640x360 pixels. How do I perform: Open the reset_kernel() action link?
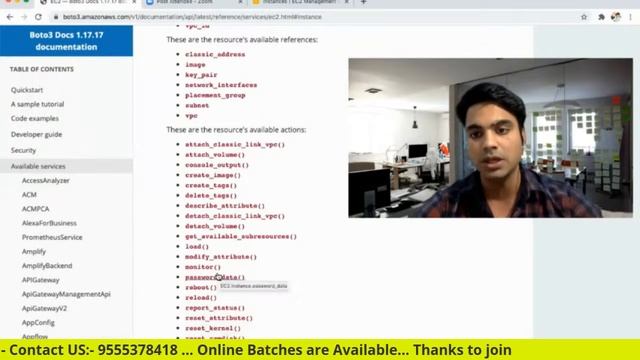213,328
